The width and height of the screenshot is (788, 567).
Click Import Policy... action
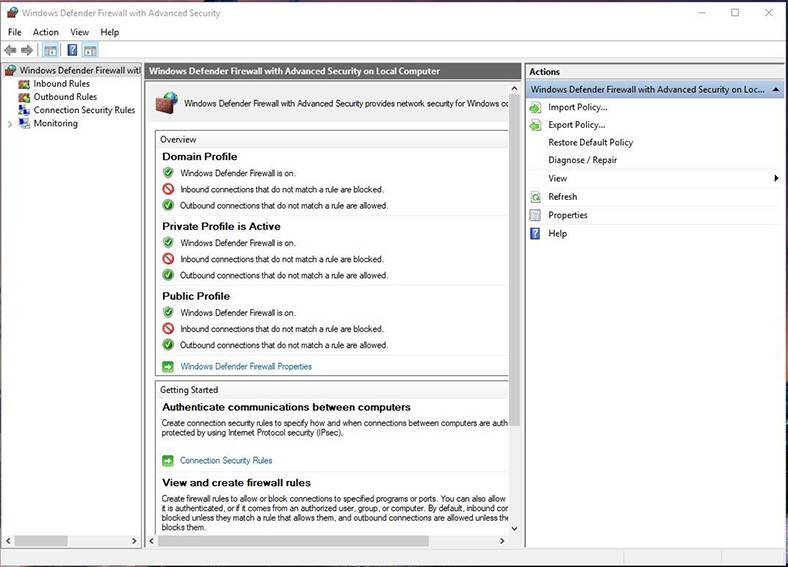(x=577, y=107)
